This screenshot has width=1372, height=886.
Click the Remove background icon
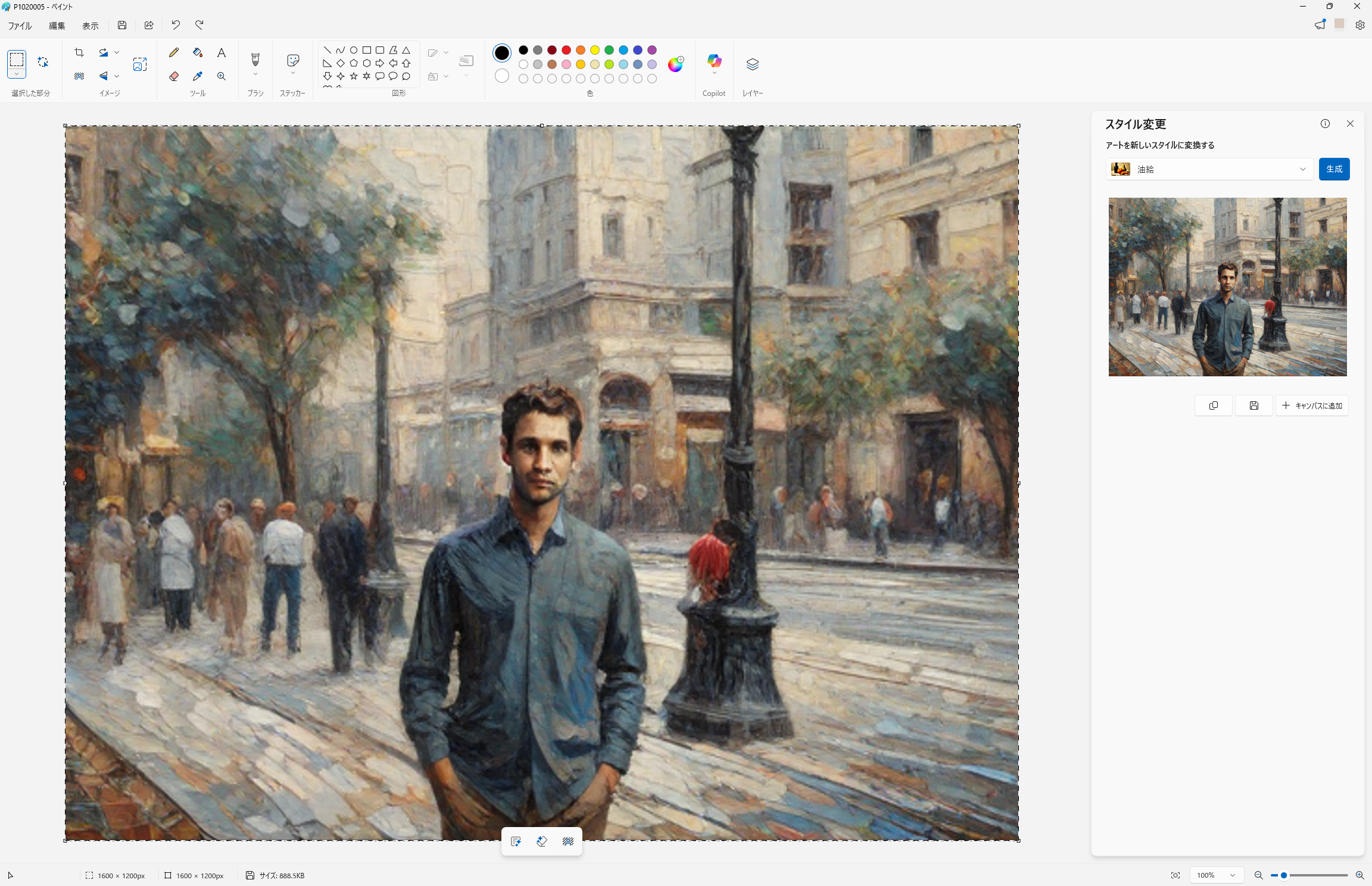point(79,76)
